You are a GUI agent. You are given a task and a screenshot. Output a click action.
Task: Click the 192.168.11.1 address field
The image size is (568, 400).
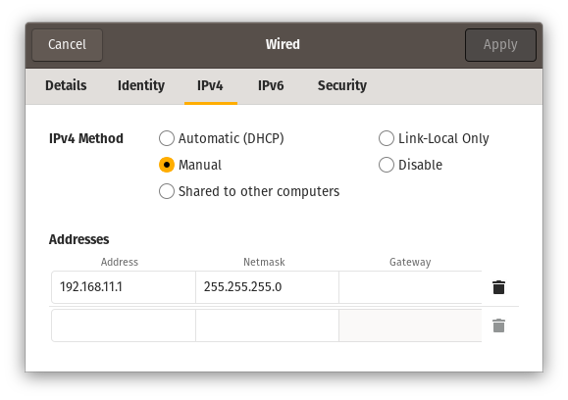coord(123,287)
